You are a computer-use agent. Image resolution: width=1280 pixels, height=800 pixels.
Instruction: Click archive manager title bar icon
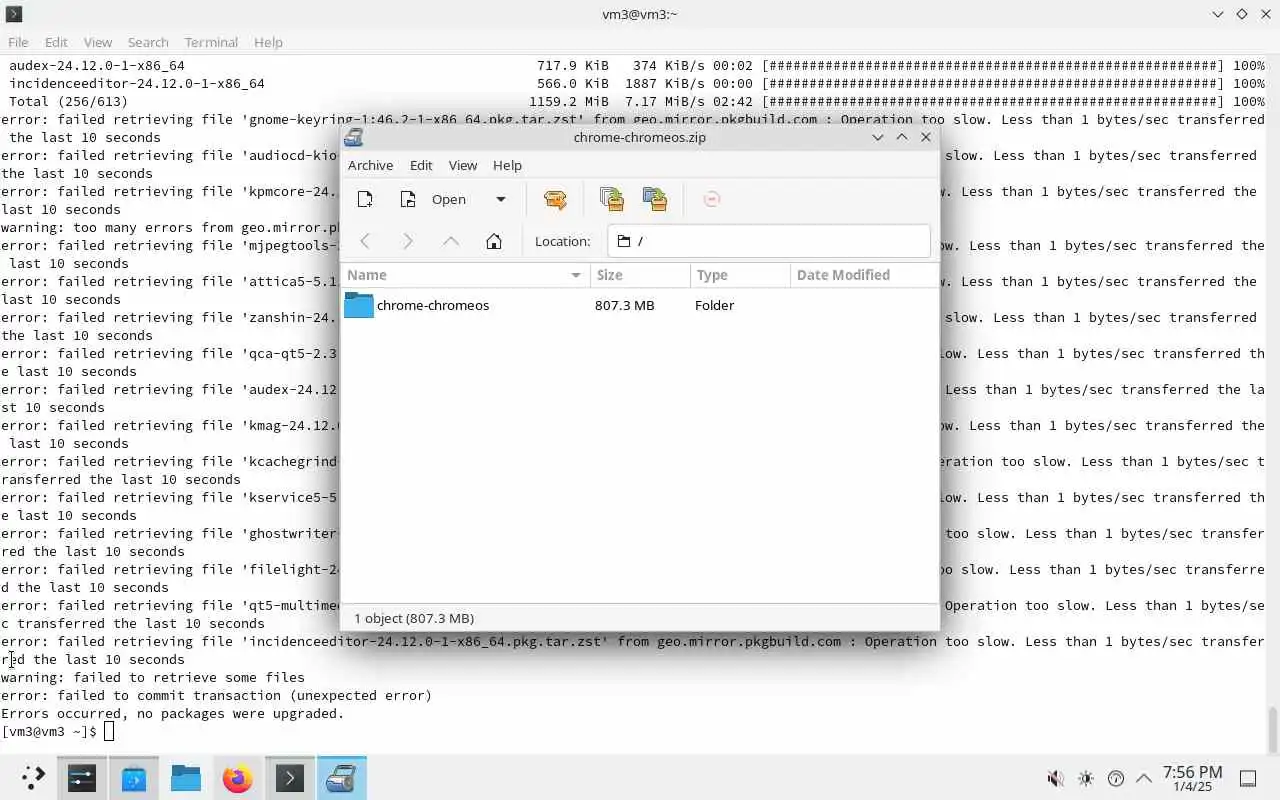pyautogui.click(x=353, y=137)
